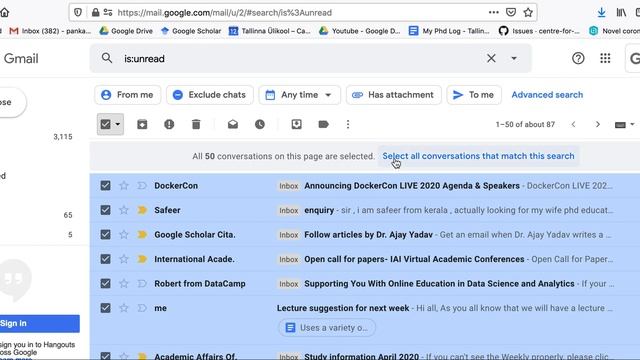Image resolution: width=640 pixels, height=360 pixels.
Task: Delete selected conversations with trash icon
Action: (x=196, y=124)
